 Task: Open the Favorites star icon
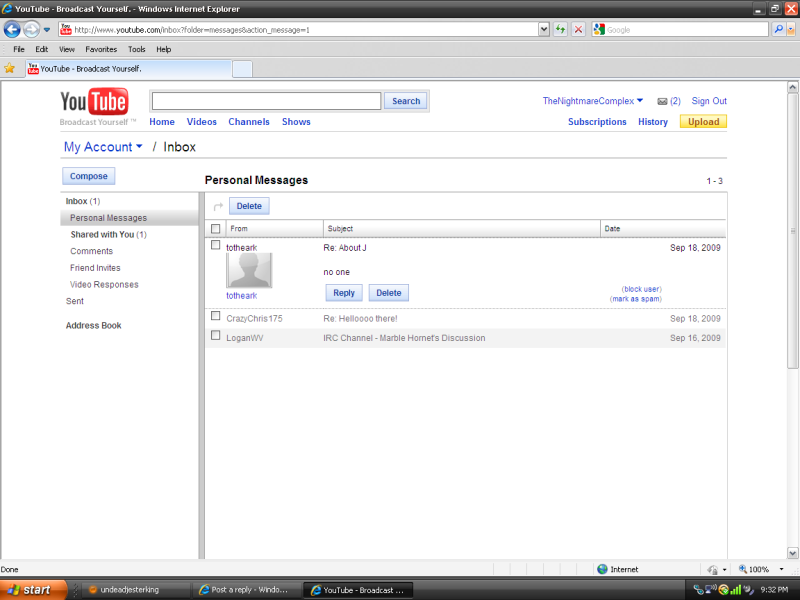[x=9, y=68]
